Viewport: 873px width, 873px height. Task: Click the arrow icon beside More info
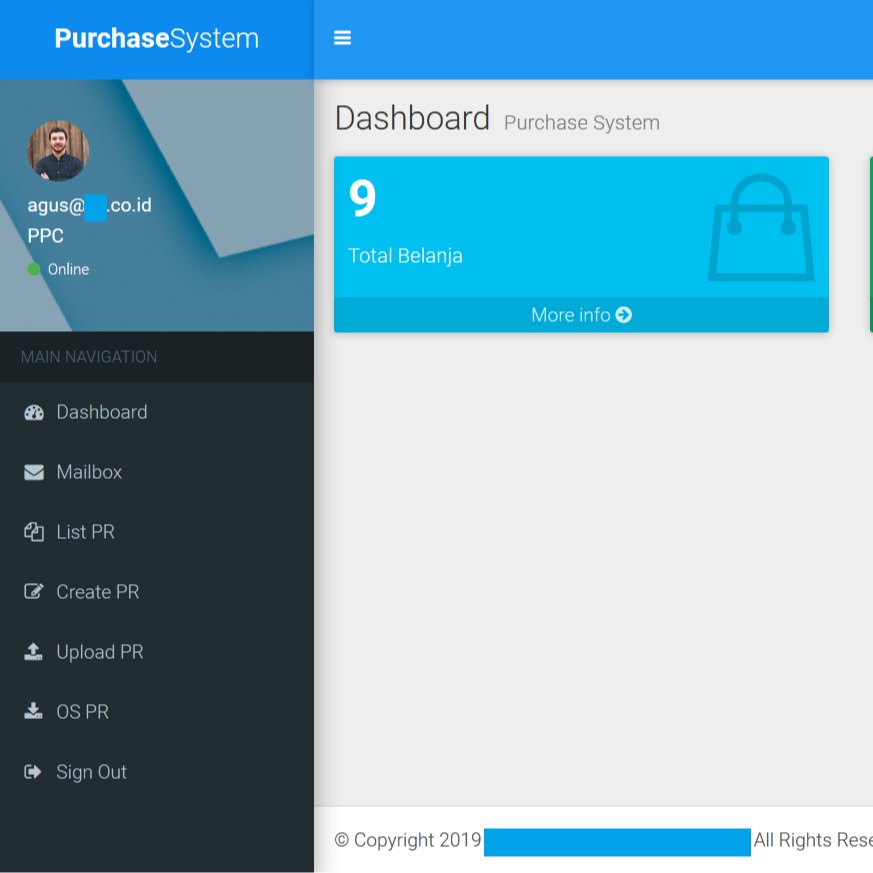[624, 315]
